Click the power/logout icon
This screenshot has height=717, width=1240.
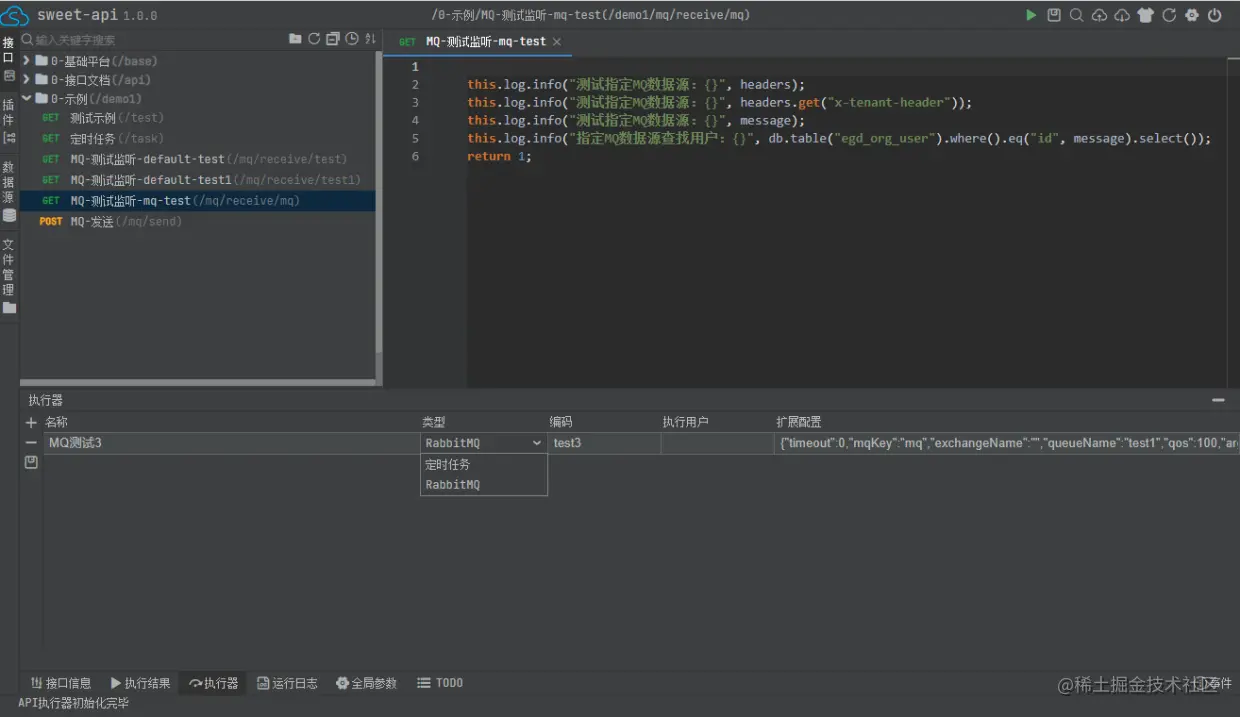[1215, 15]
